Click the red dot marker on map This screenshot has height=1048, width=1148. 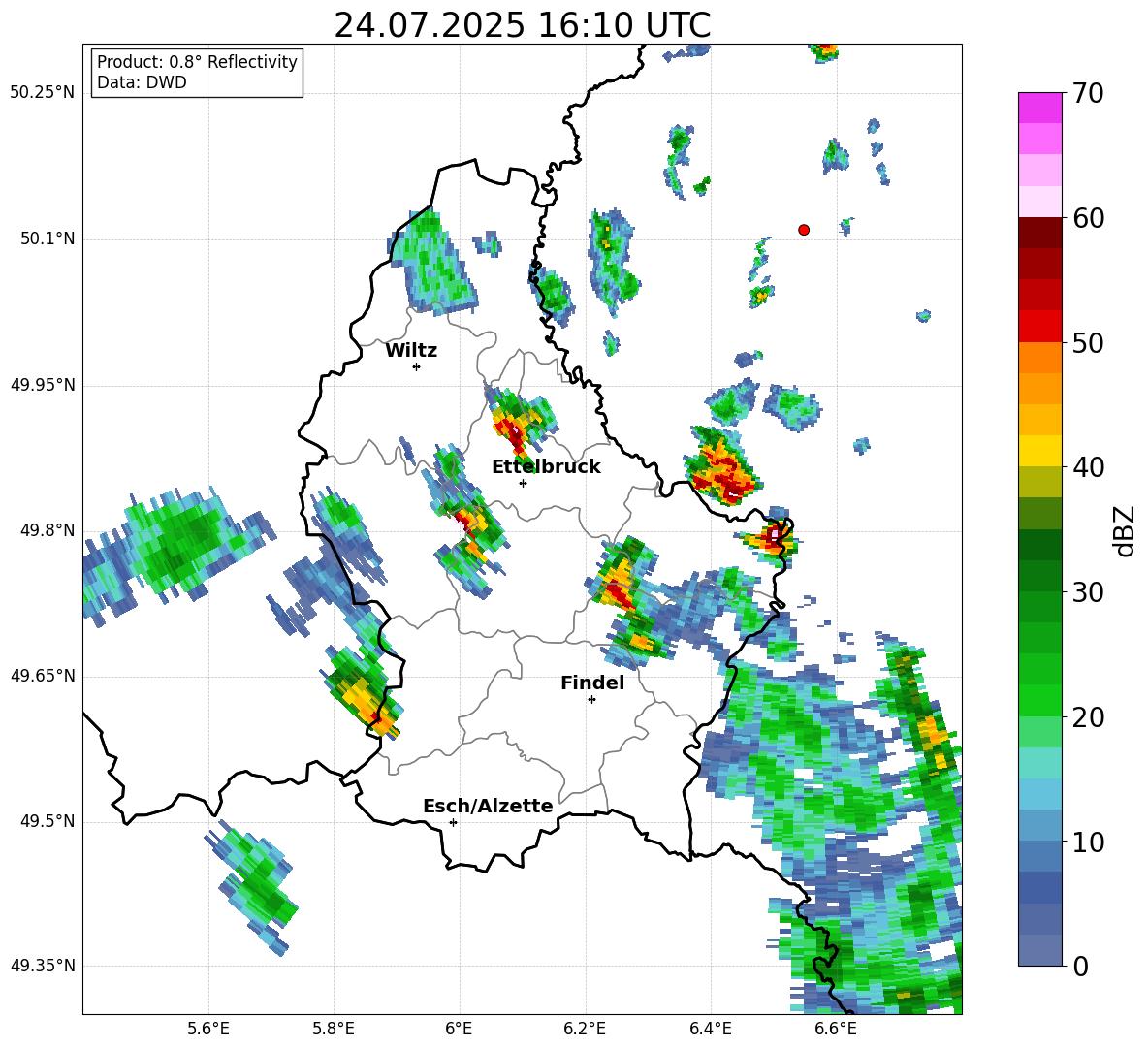803,230
